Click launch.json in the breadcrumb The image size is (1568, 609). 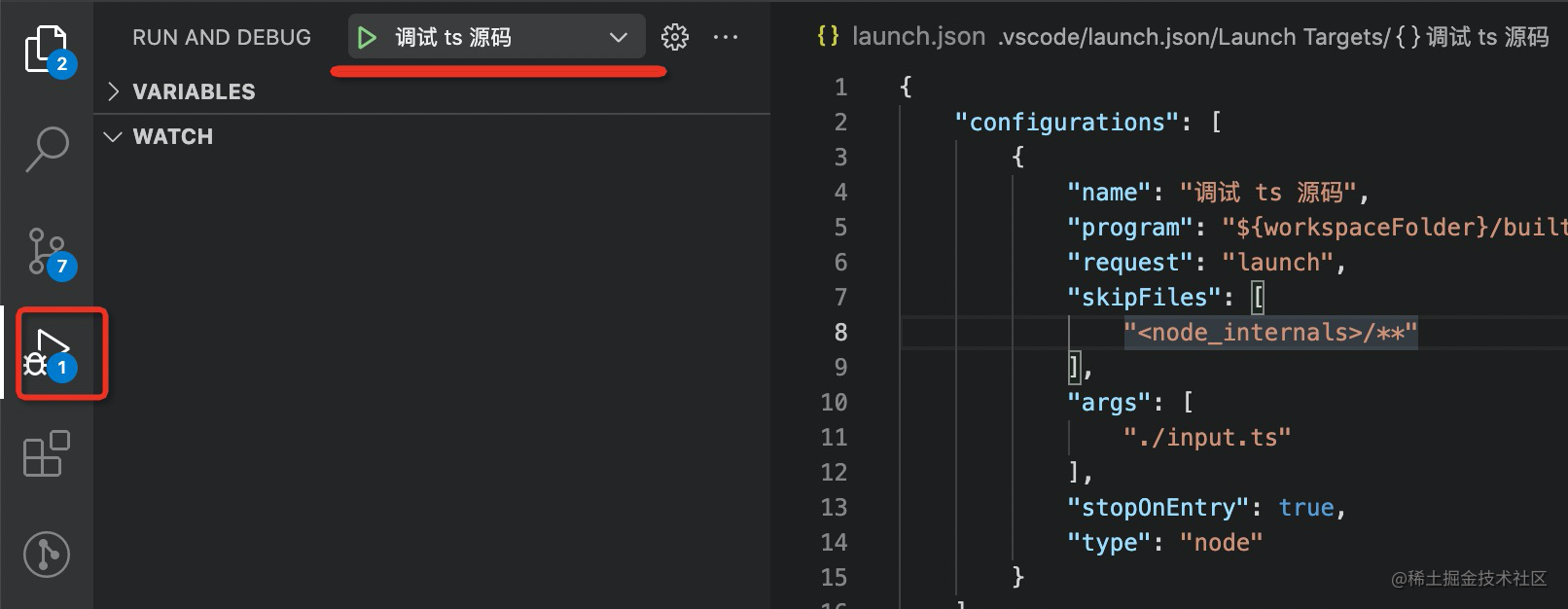point(917,37)
